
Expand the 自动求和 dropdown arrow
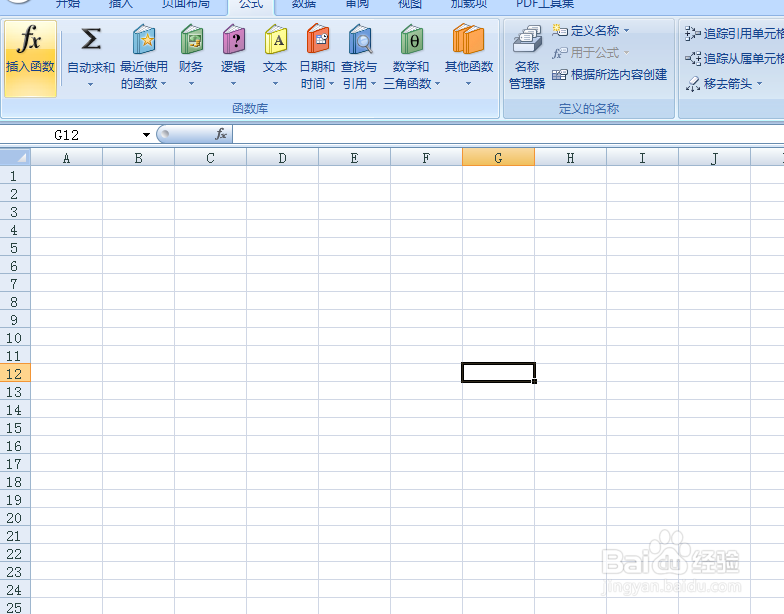(90, 84)
